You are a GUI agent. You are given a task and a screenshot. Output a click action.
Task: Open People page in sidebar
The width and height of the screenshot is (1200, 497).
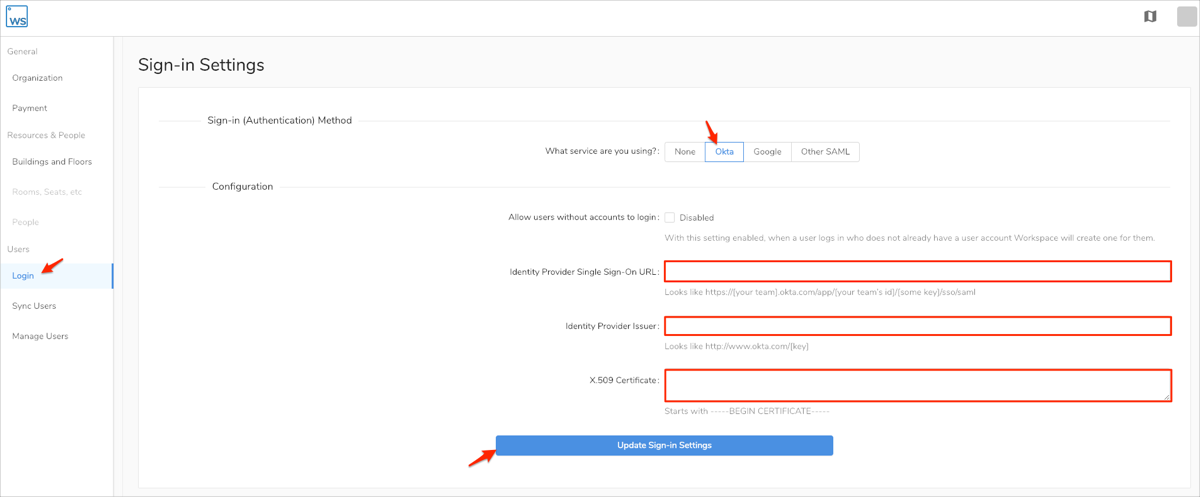pos(26,222)
